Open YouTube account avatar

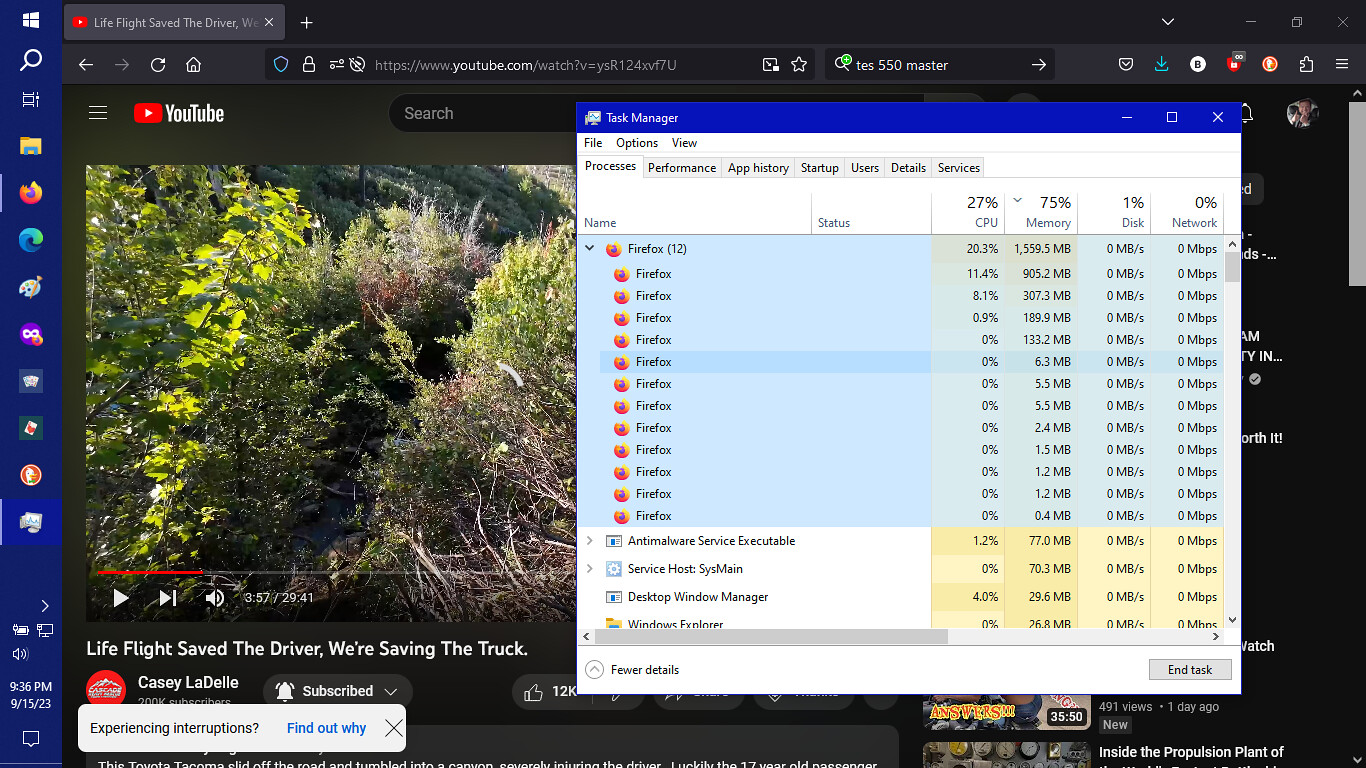pos(1303,113)
